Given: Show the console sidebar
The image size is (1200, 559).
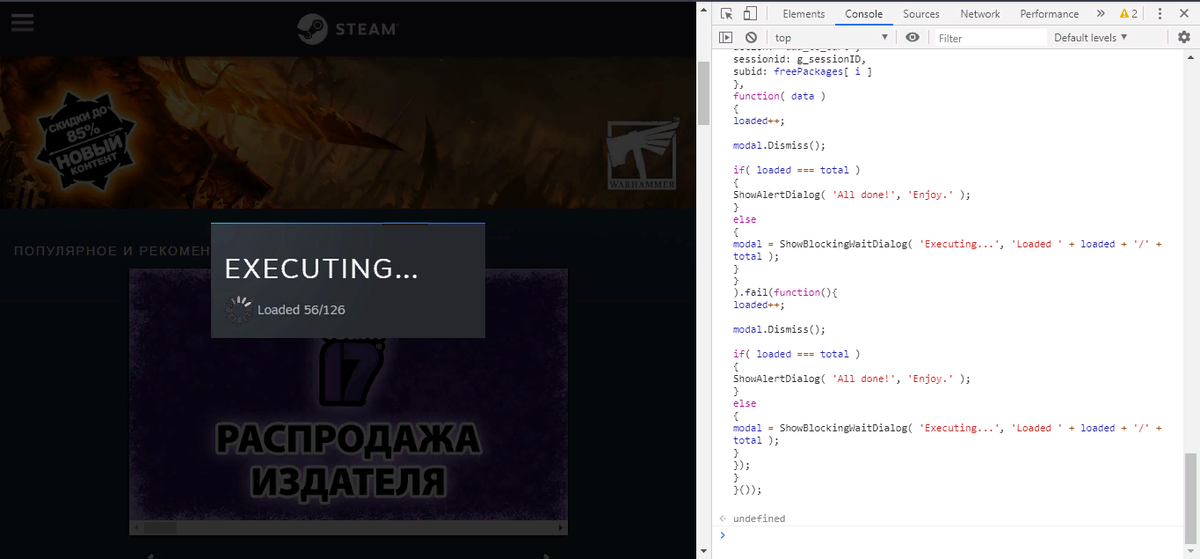Looking at the screenshot, I should tap(726, 37).
